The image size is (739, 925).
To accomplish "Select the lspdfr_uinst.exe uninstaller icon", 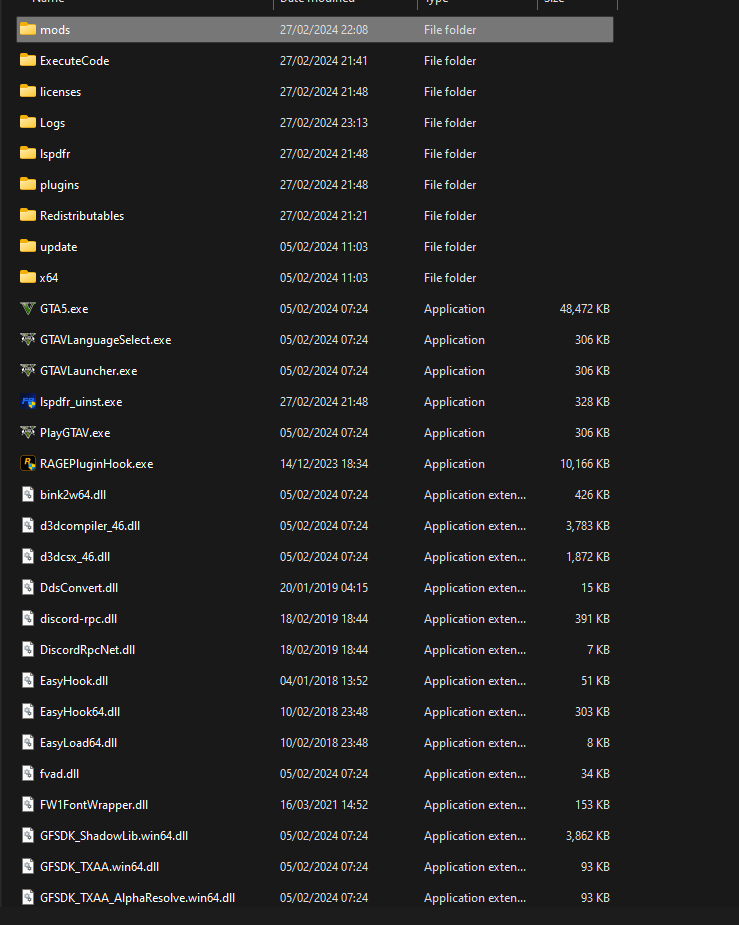I will coord(28,402).
